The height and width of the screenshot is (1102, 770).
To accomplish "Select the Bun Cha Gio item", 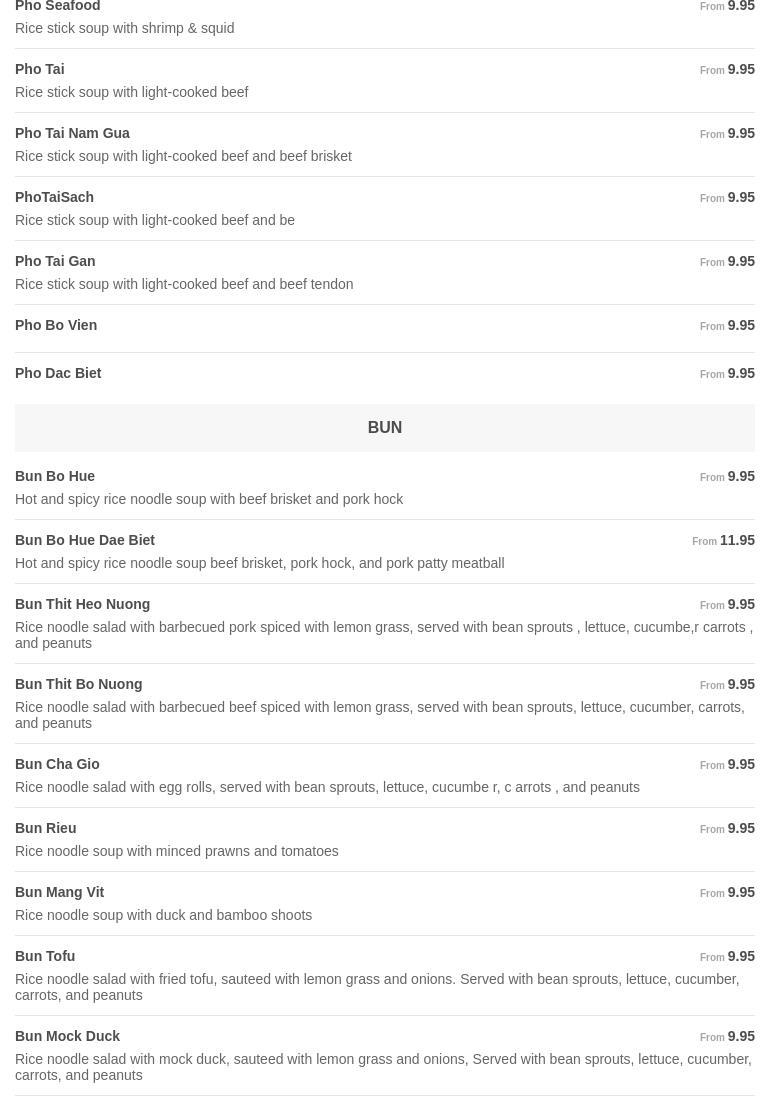I will coord(57,764).
